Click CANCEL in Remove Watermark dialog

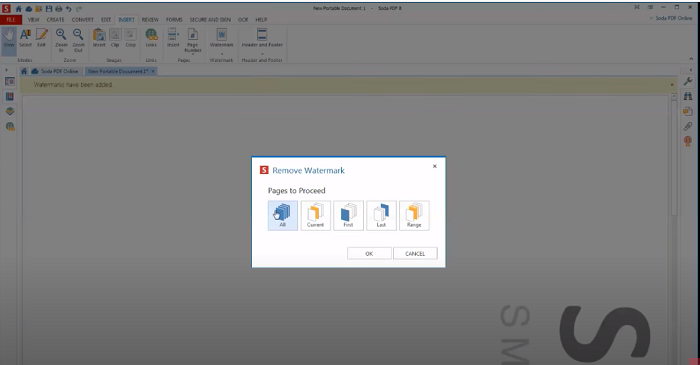pos(415,253)
